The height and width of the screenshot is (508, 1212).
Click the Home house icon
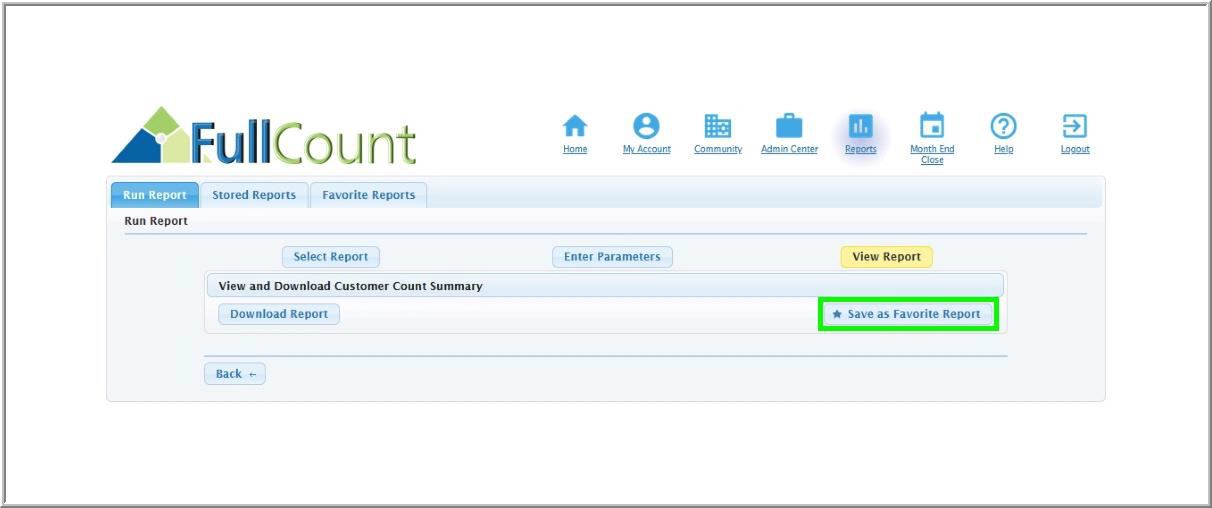click(x=574, y=126)
